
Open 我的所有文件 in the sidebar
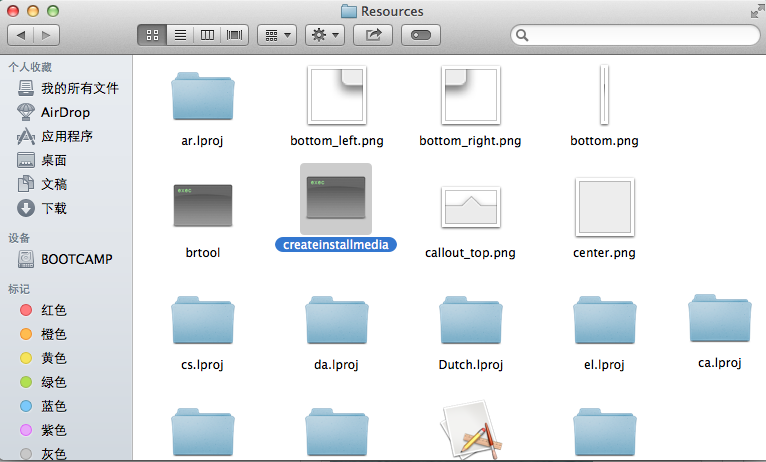[67, 88]
